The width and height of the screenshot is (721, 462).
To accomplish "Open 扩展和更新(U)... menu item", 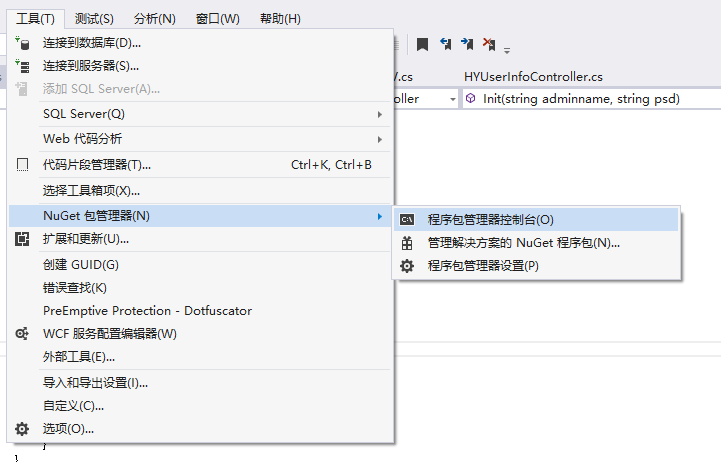I will tap(200, 239).
